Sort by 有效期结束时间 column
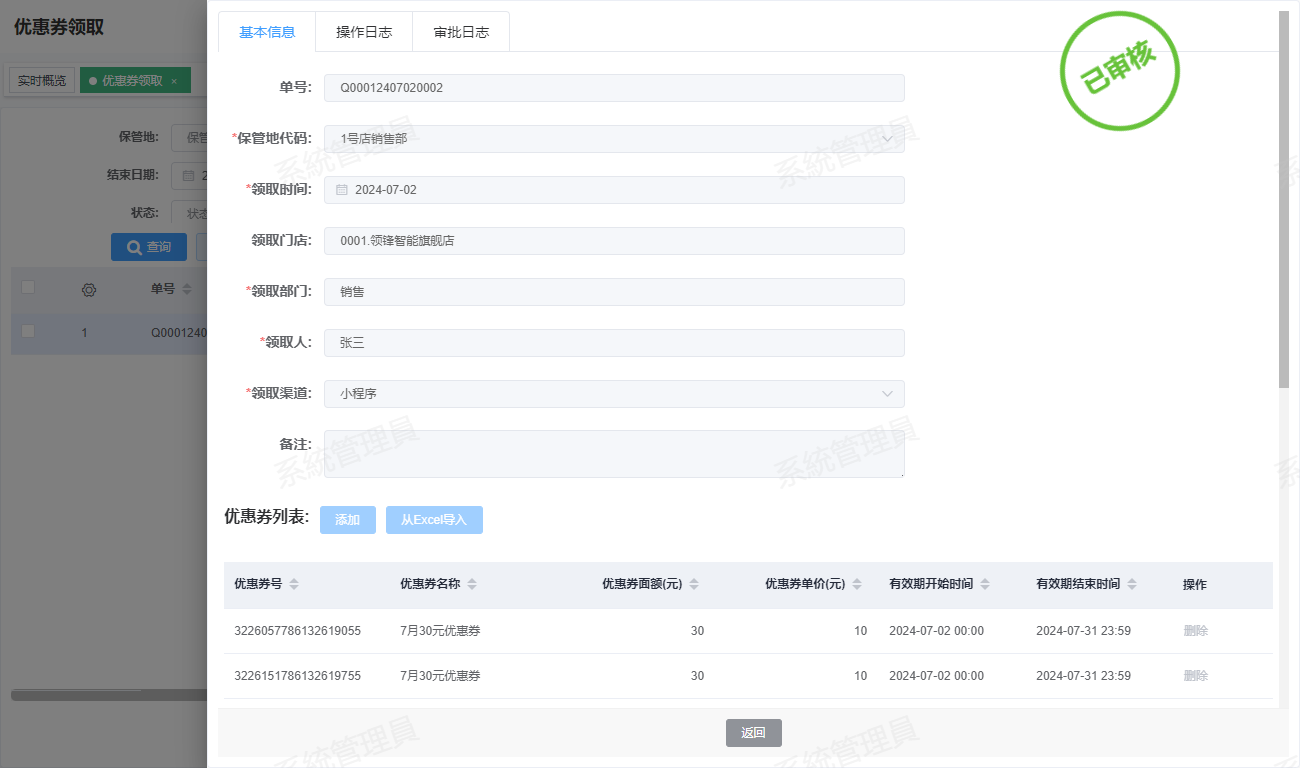Image resolution: width=1300 pixels, height=768 pixels. click(x=1132, y=584)
